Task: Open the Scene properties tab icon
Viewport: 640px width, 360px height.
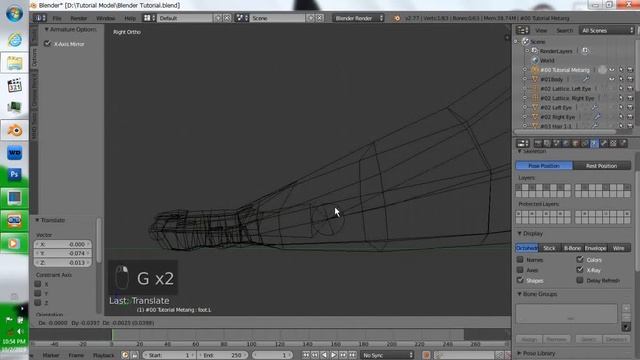Action: click(556, 143)
